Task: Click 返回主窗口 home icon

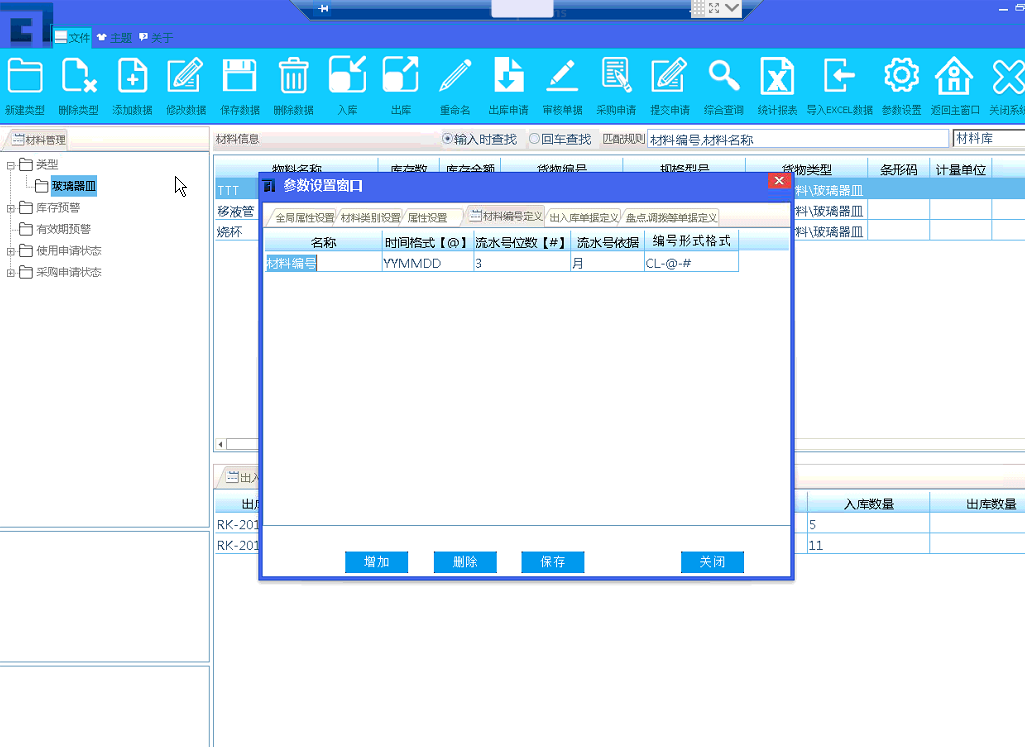Action: 954,76
